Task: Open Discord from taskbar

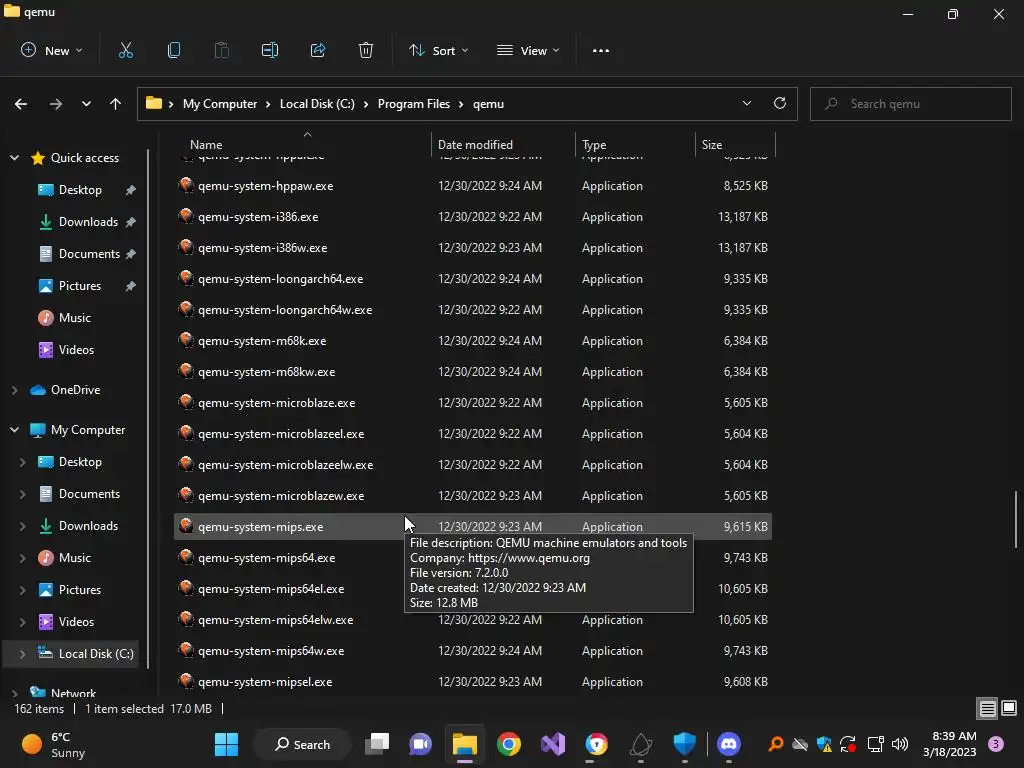Action: point(729,744)
